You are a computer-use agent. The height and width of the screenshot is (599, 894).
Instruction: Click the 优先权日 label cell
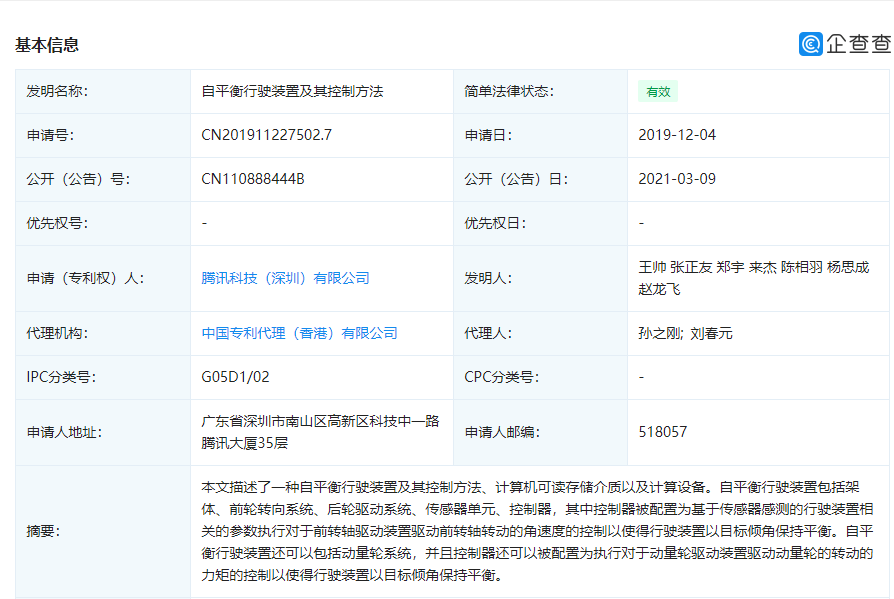tap(541, 223)
